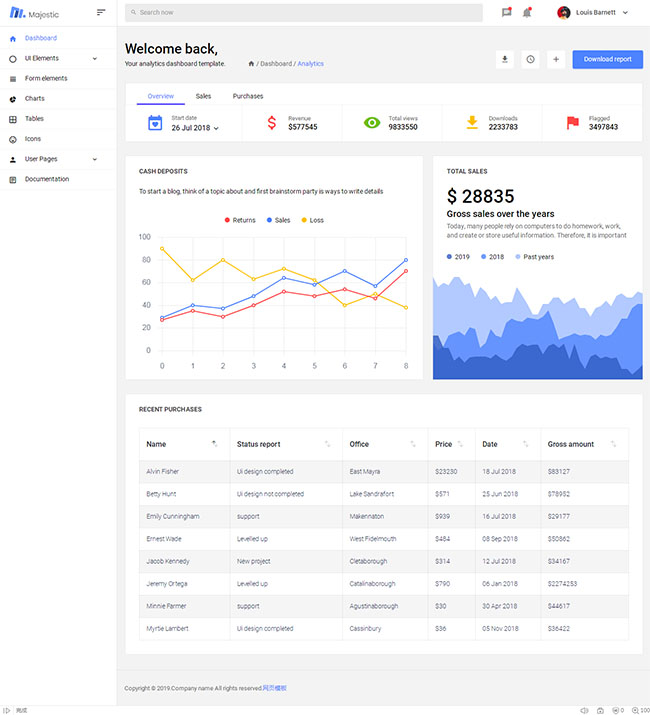Screen dimensions: 650x715
Task: Open the Documentation sidebar link
Action: (x=47, y=179)
